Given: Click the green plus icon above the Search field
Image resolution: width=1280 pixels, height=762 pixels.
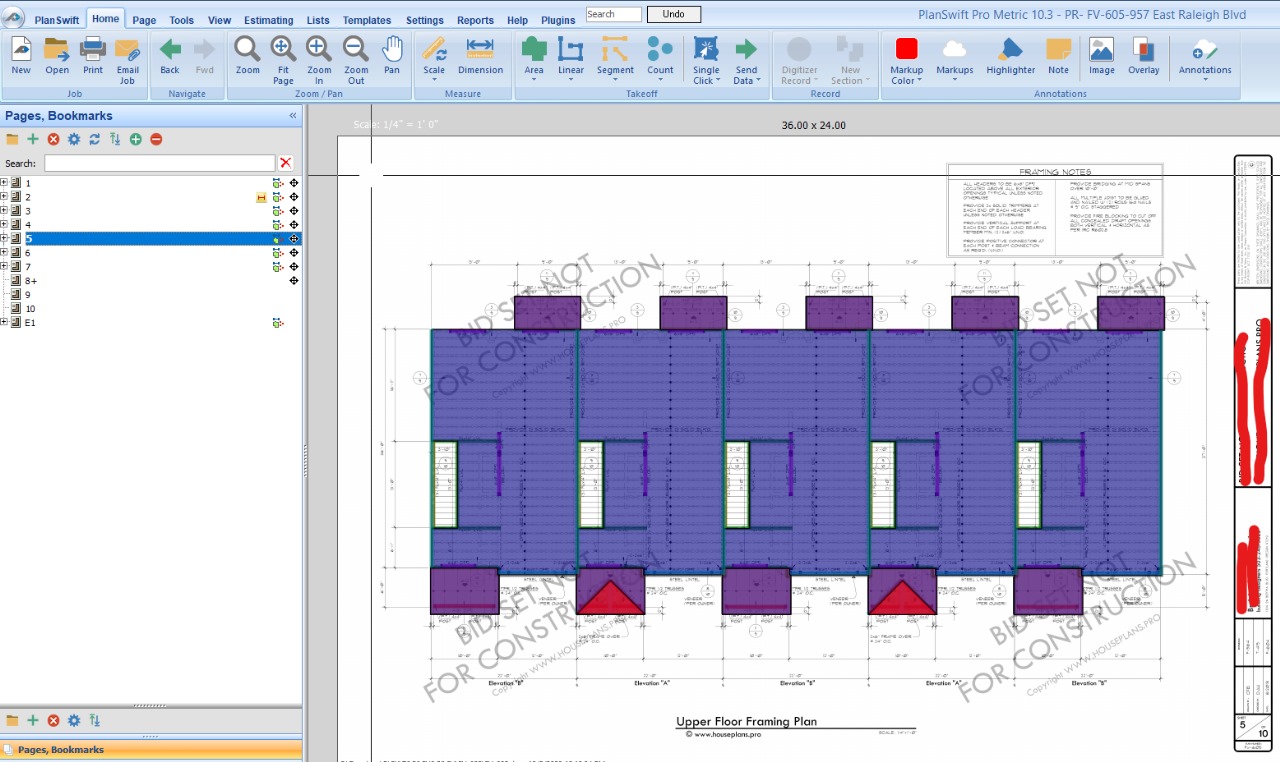Looking at the screenshot, I should pos(33,139).
